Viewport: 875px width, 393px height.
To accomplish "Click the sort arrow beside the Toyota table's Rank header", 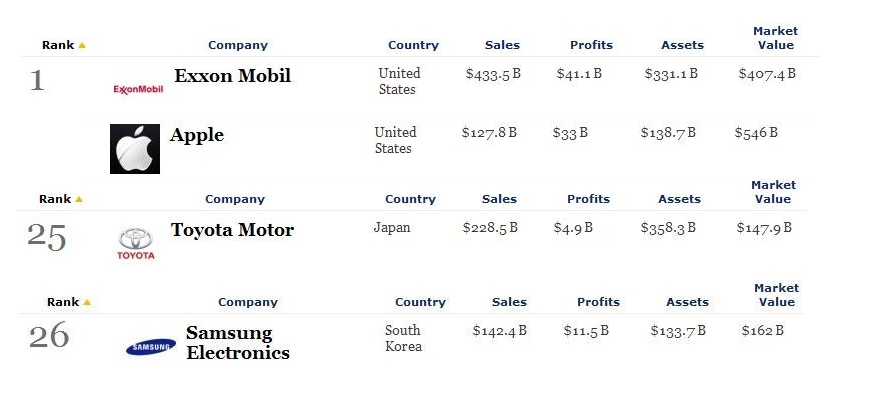I will (x=79, y=199).
